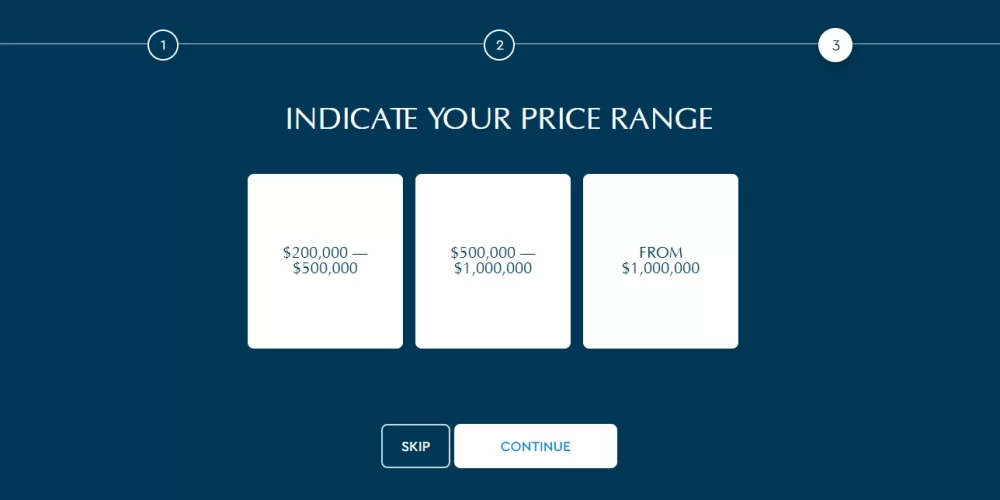Toggle the middle price range tile
This screenshot has width=1000, height=500.
click(x=493, y=261)
